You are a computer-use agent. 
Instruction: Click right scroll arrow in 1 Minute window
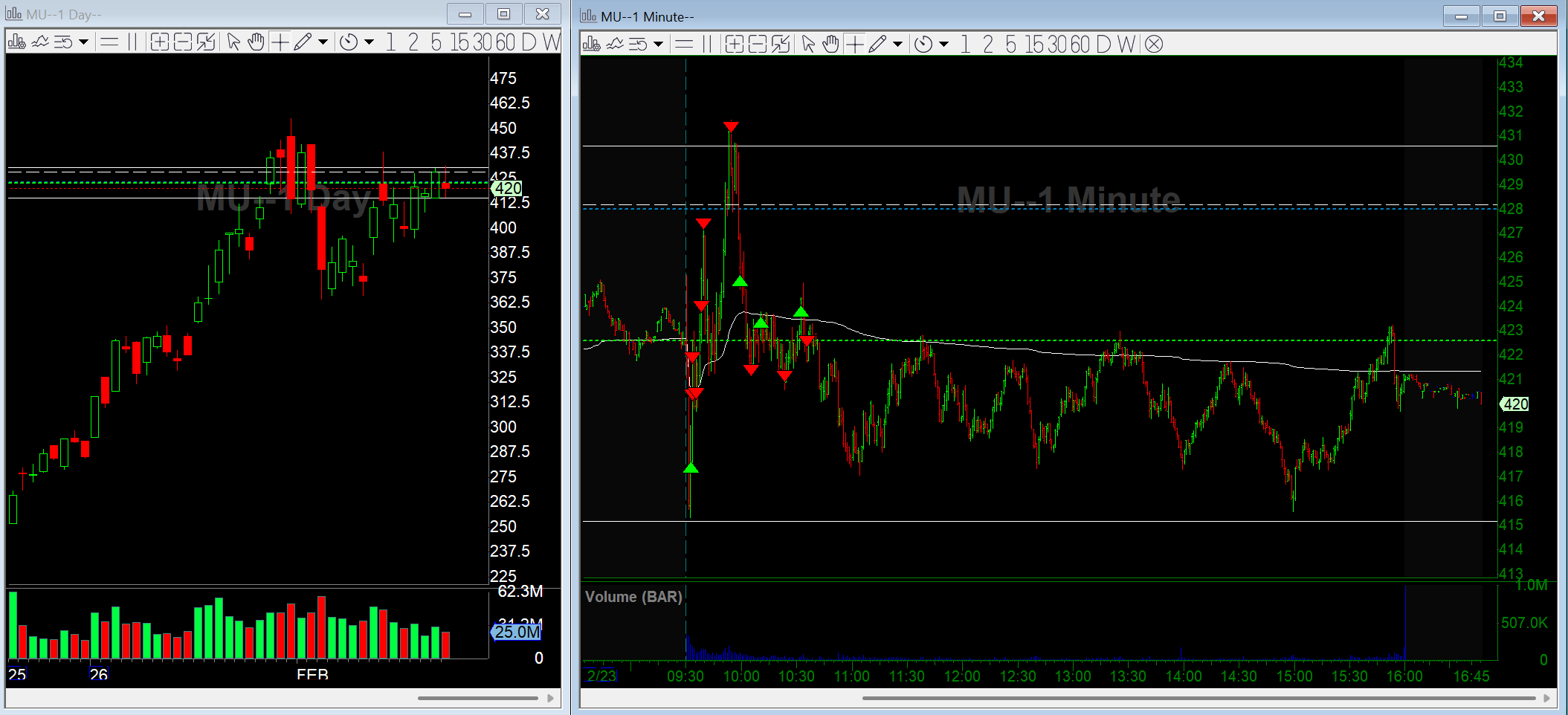point(1547,698)
